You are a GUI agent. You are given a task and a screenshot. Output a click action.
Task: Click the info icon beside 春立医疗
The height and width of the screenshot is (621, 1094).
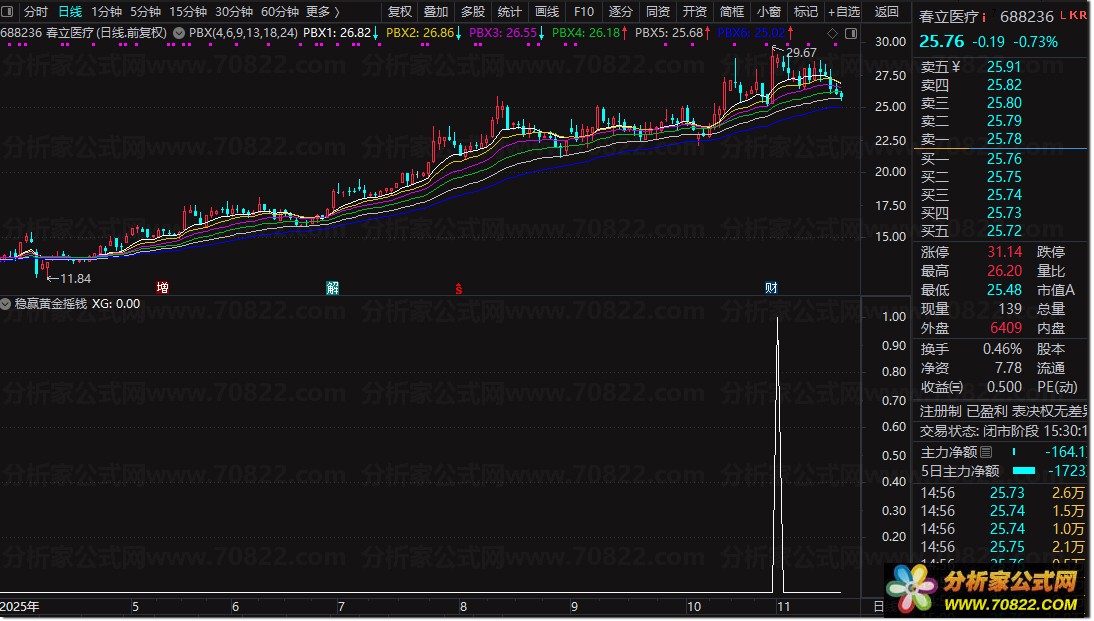click(x=984, y=17)
